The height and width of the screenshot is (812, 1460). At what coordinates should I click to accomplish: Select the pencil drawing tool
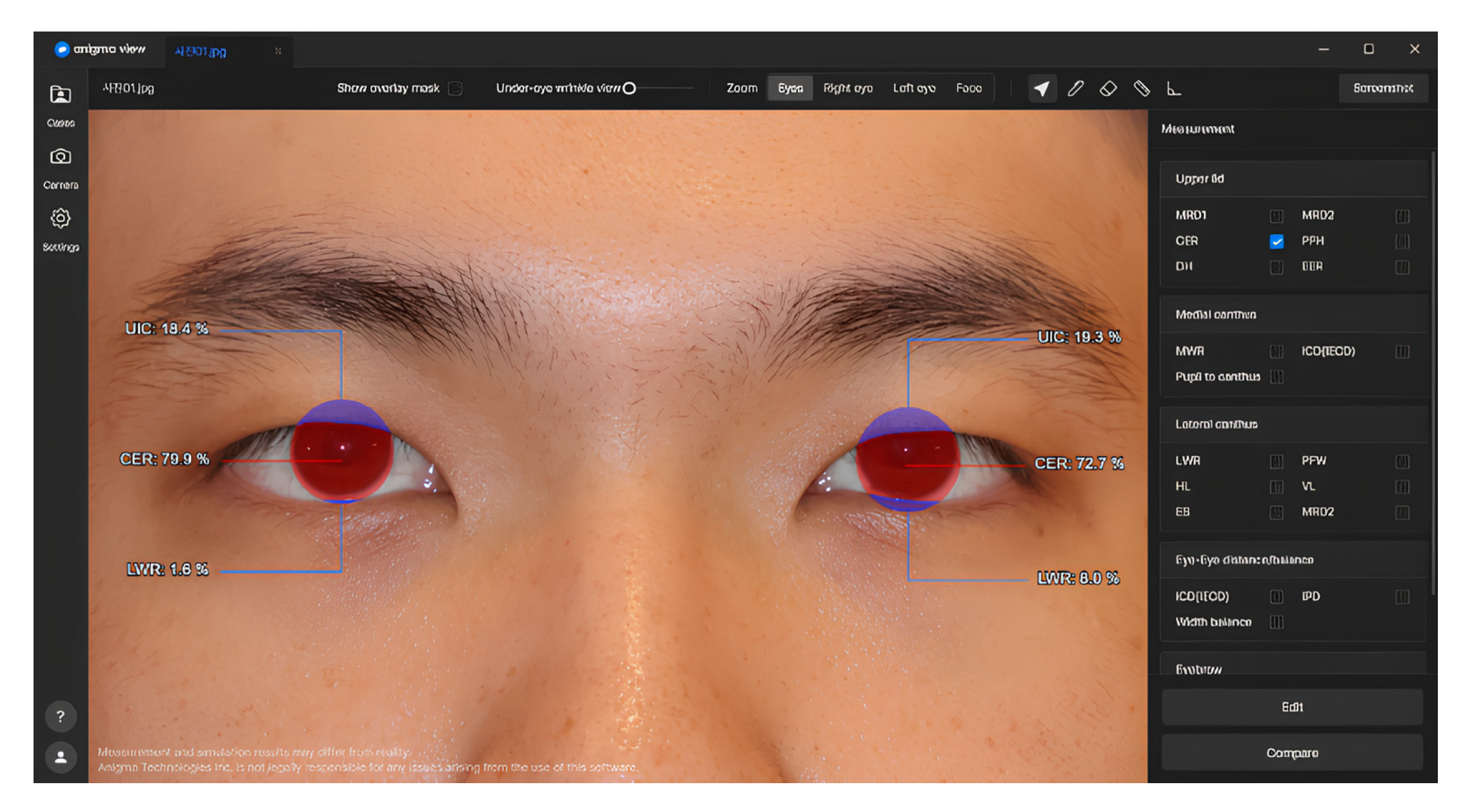tap(1075, 89)
